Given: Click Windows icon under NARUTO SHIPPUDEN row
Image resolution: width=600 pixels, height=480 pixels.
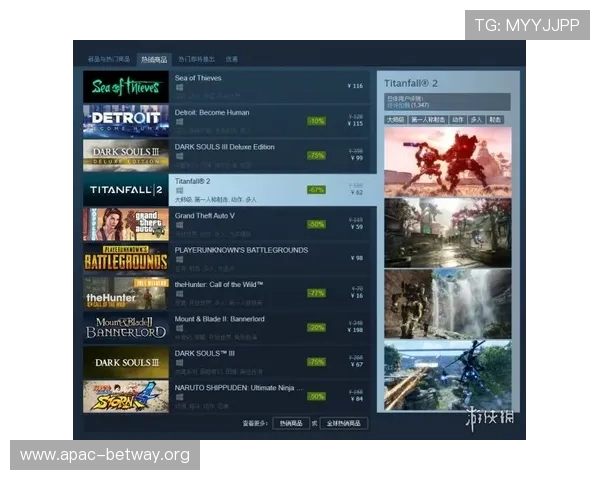Looking at the screenshot, I should tap(179, 397).
